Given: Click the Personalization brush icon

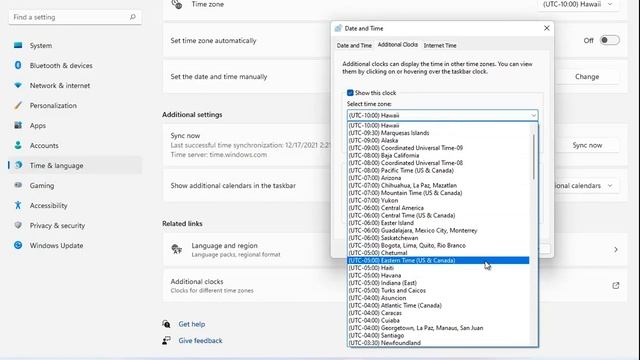Looking at the screenshot, I should (18, 105).
